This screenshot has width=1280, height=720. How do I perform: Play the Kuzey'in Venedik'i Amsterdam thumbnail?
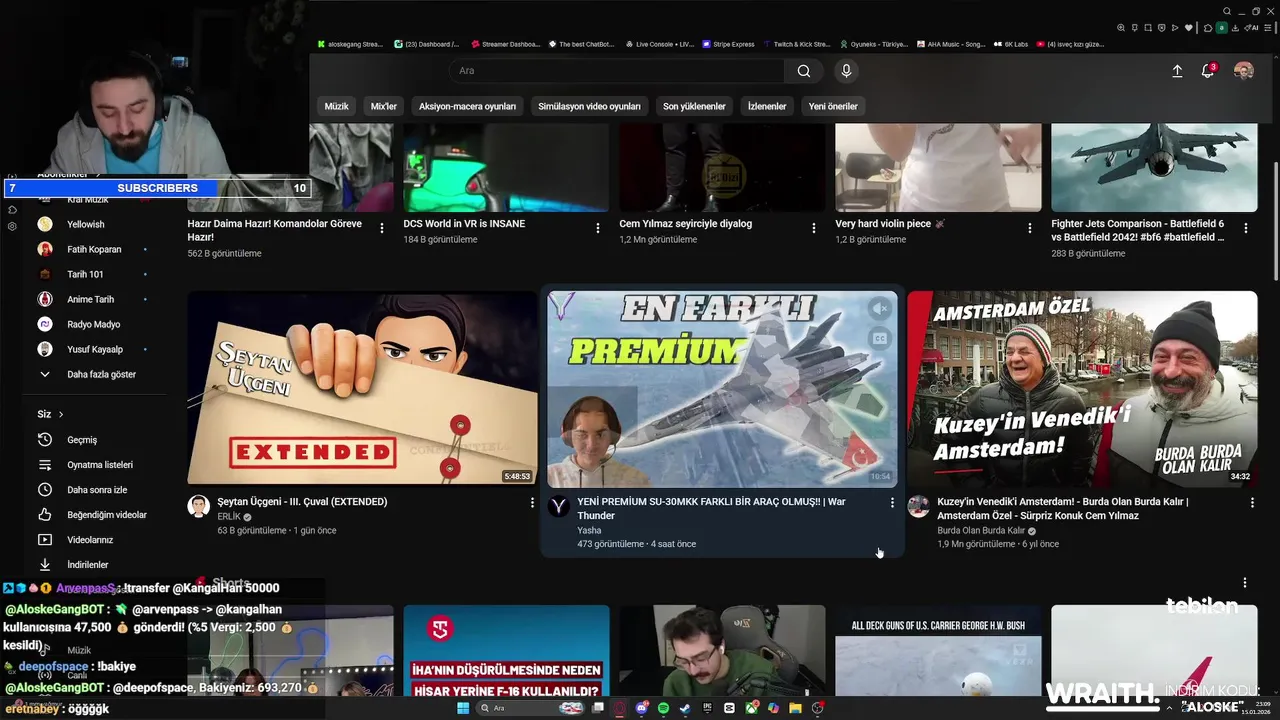[x=1082, y=388]
